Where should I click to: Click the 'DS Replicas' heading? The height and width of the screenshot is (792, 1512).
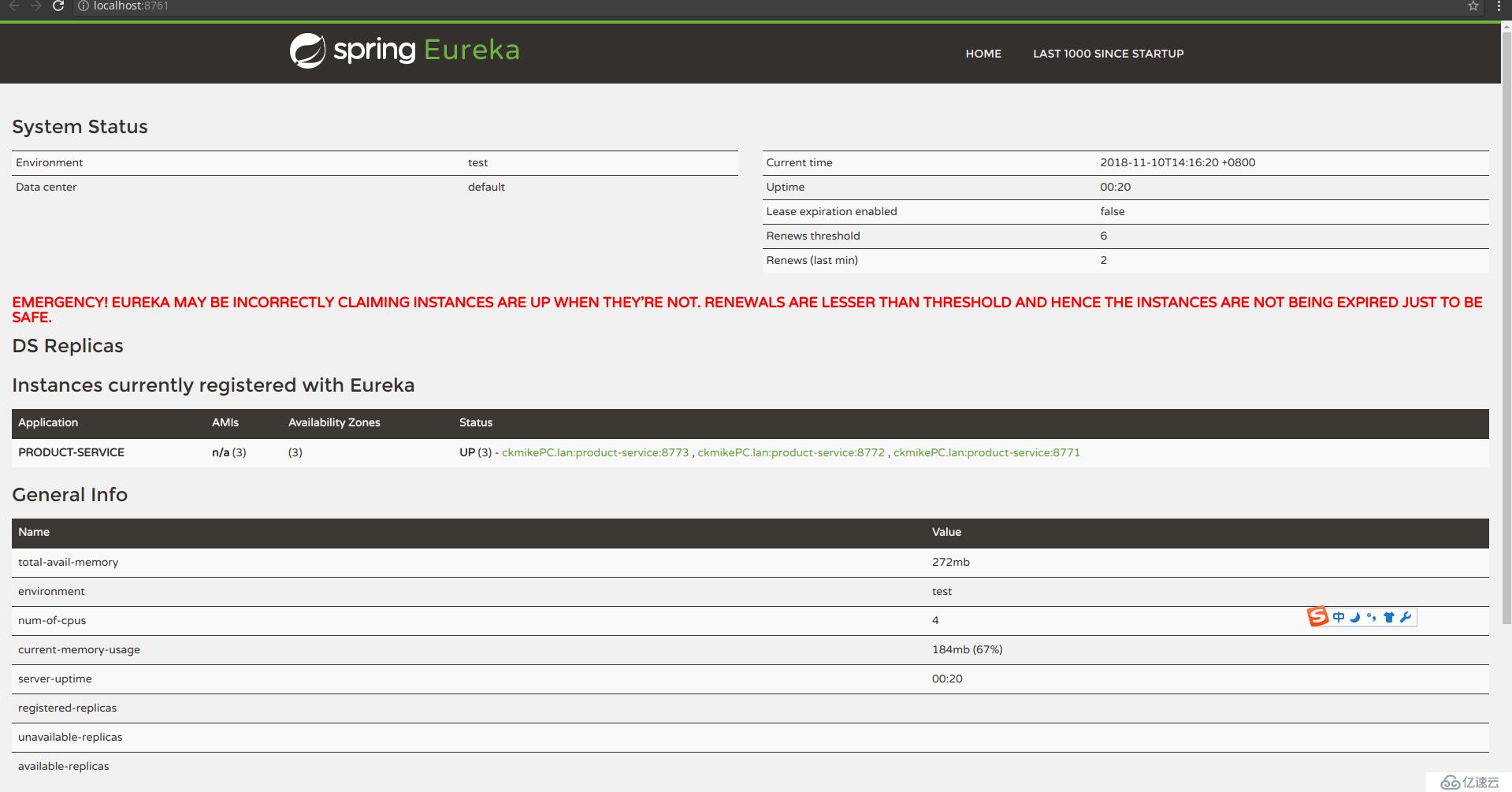tap(68, 346)
